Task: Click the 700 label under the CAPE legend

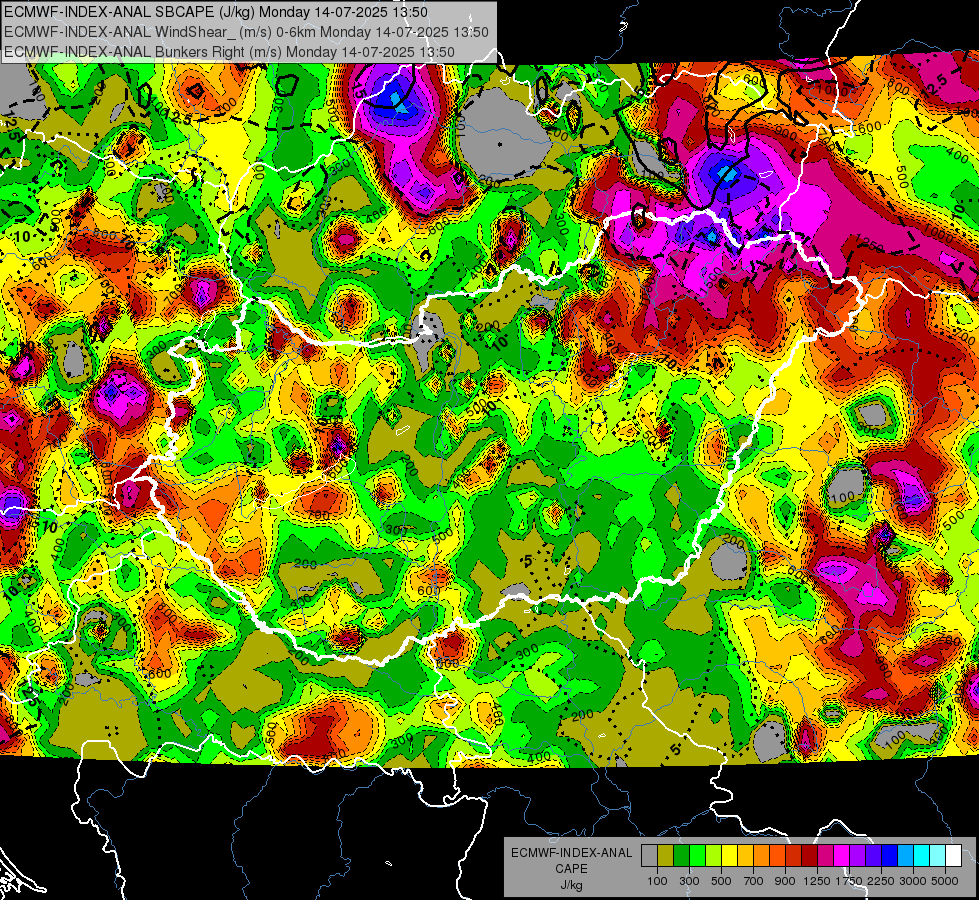Action: click(753, 881)
